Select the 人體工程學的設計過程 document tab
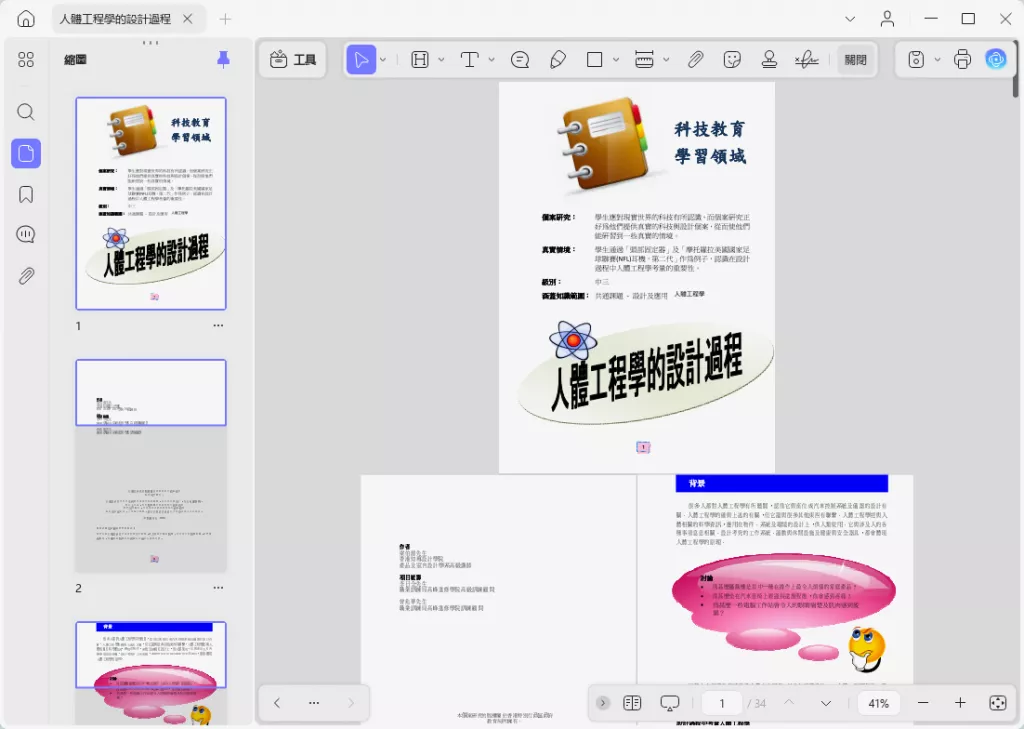 pos(115,19)
